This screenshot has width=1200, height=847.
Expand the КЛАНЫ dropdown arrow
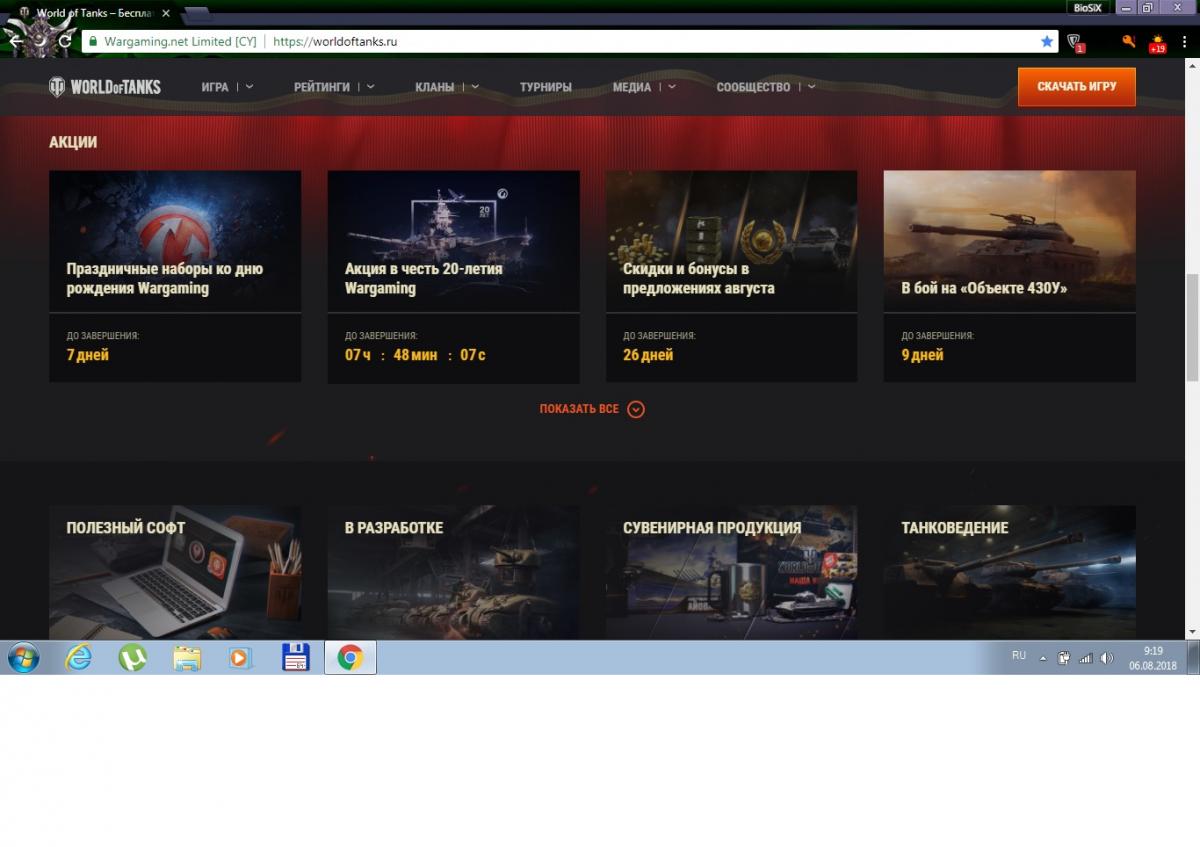click(x=474, y=87)
